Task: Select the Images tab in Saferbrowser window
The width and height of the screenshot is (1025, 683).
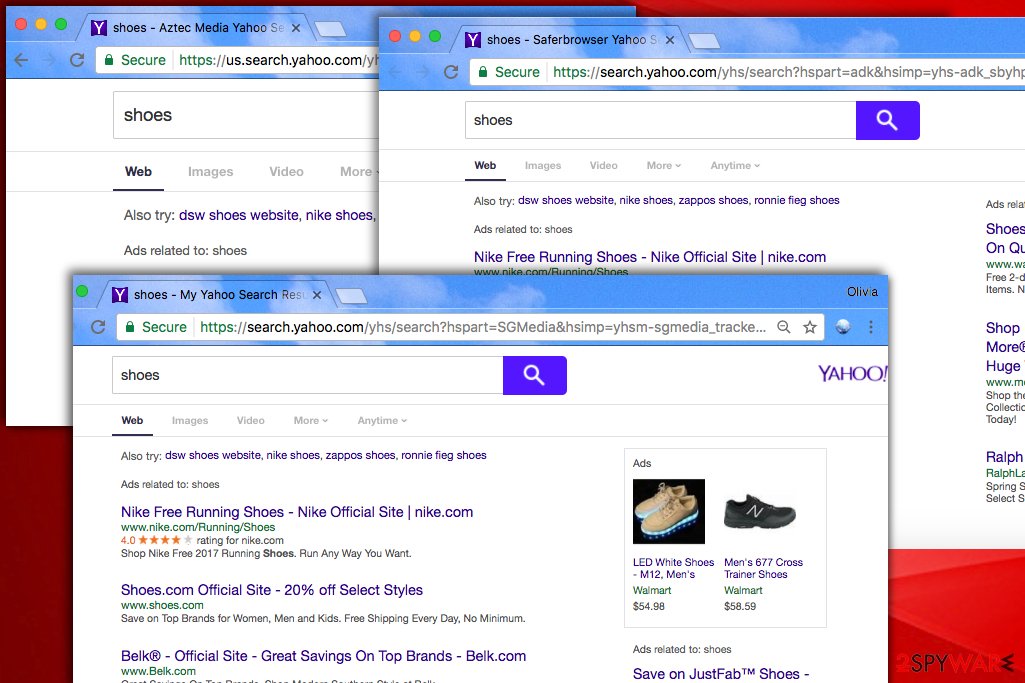Action: point(543,165)
